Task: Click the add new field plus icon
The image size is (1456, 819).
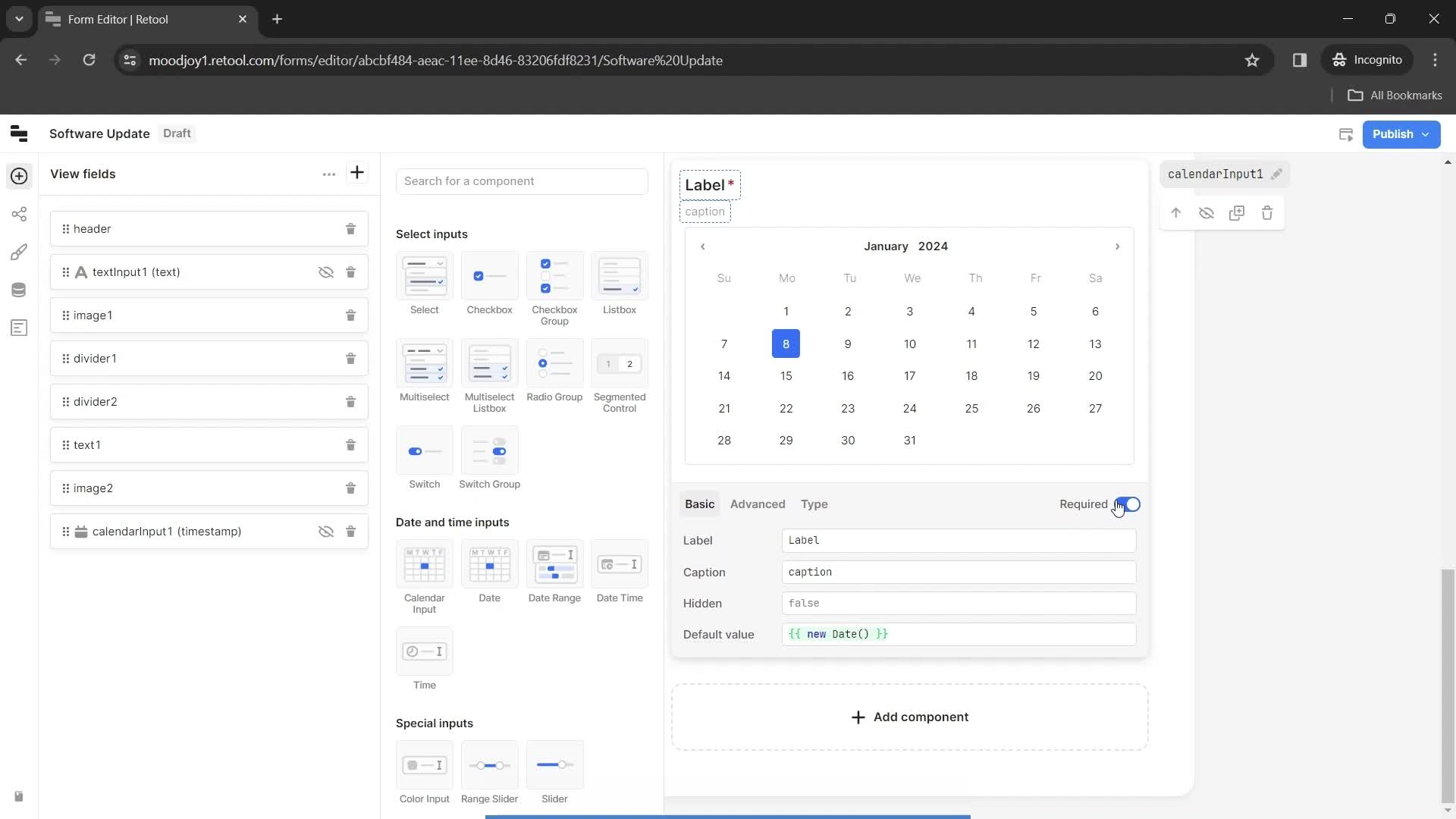Action: (x=357, y=173)
